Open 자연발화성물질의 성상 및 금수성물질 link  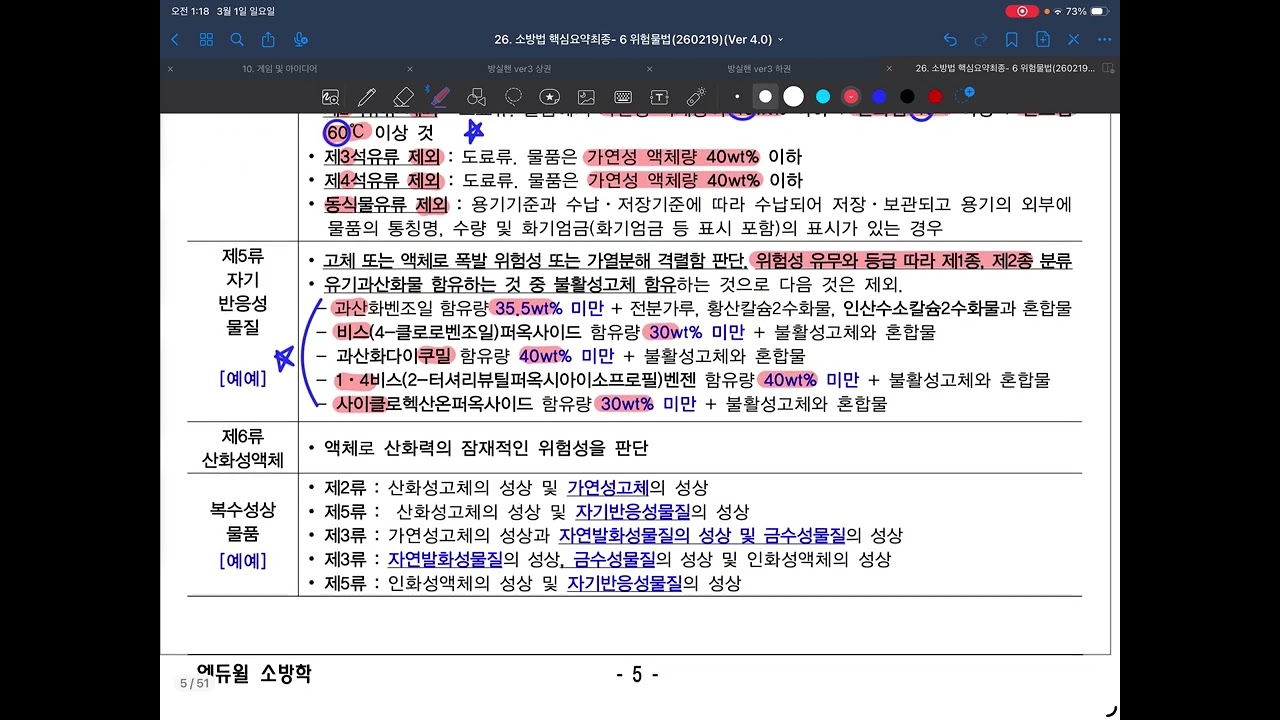click(702, 536)
